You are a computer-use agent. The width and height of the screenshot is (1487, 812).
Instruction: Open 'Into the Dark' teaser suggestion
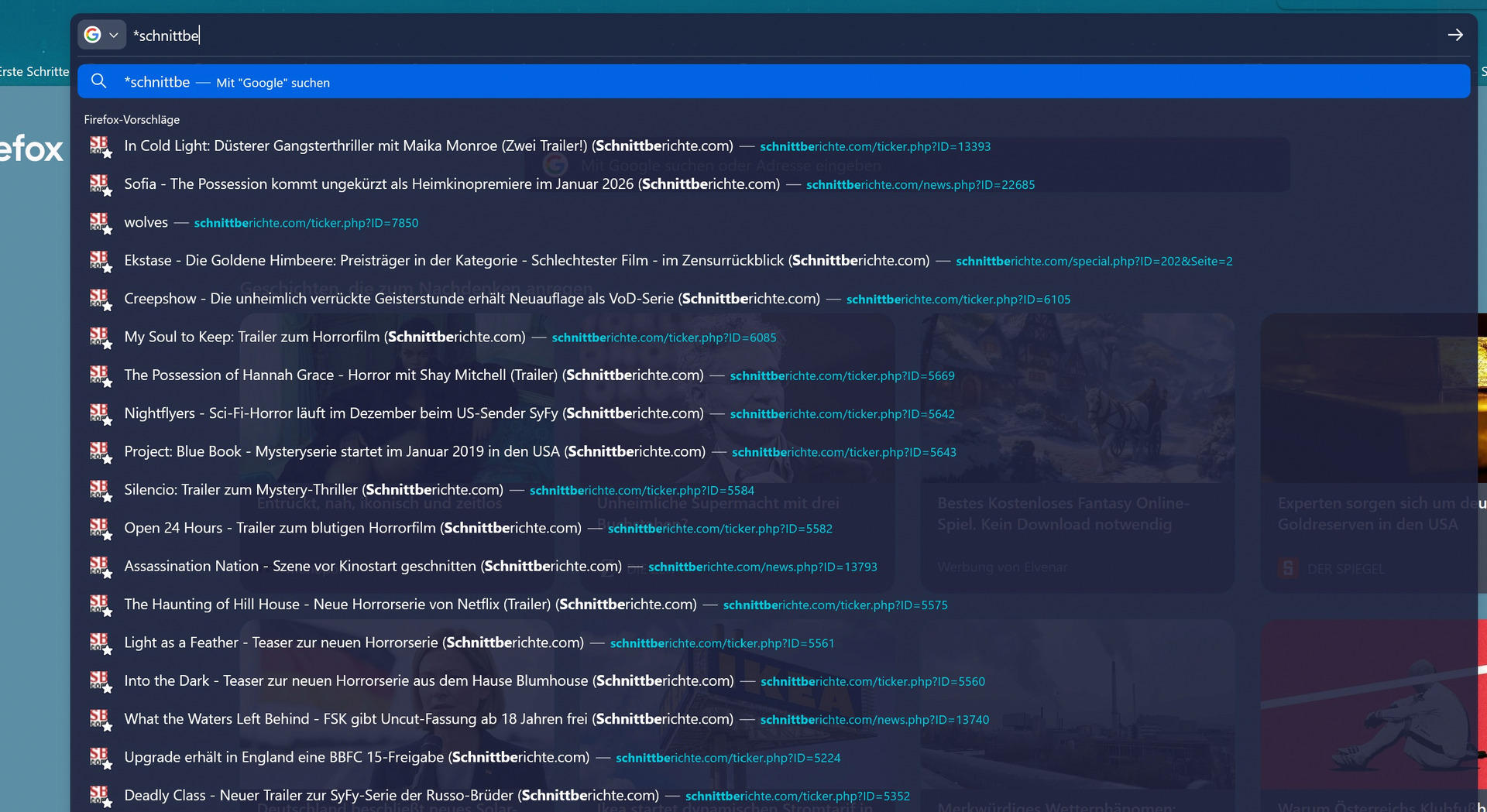point(774,681)
